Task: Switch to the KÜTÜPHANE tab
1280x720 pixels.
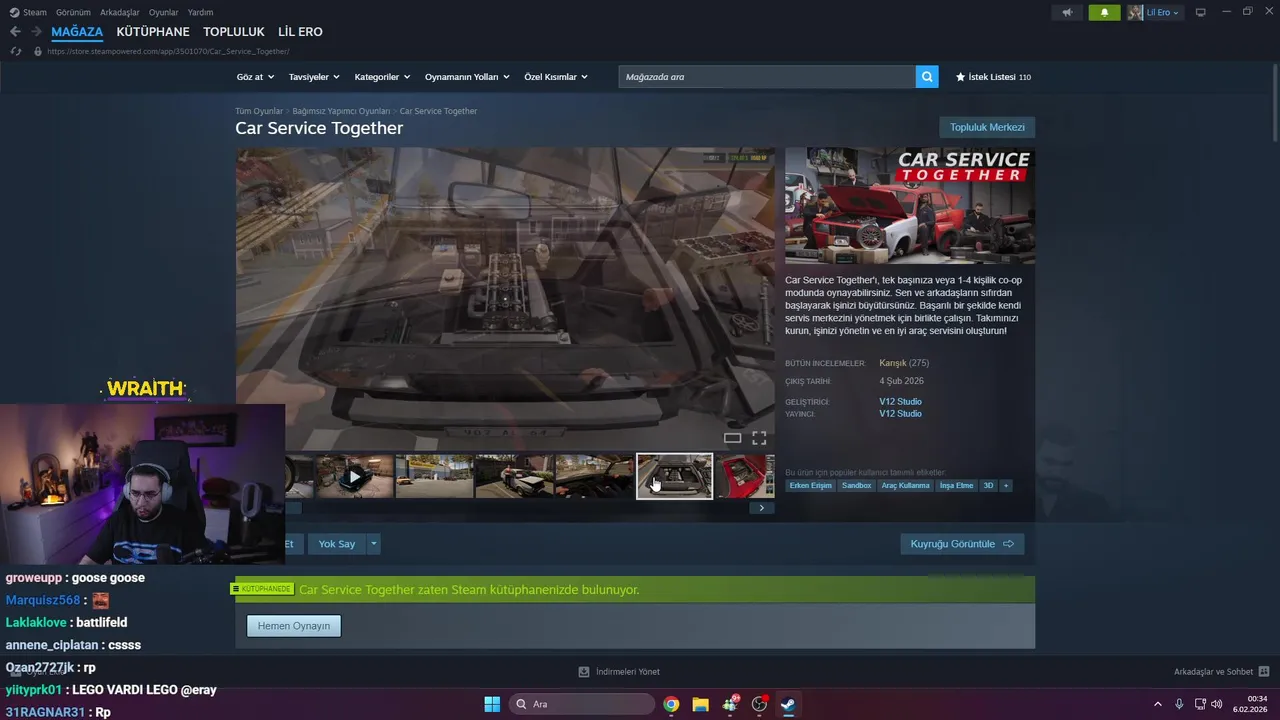Action: point(153,32)
